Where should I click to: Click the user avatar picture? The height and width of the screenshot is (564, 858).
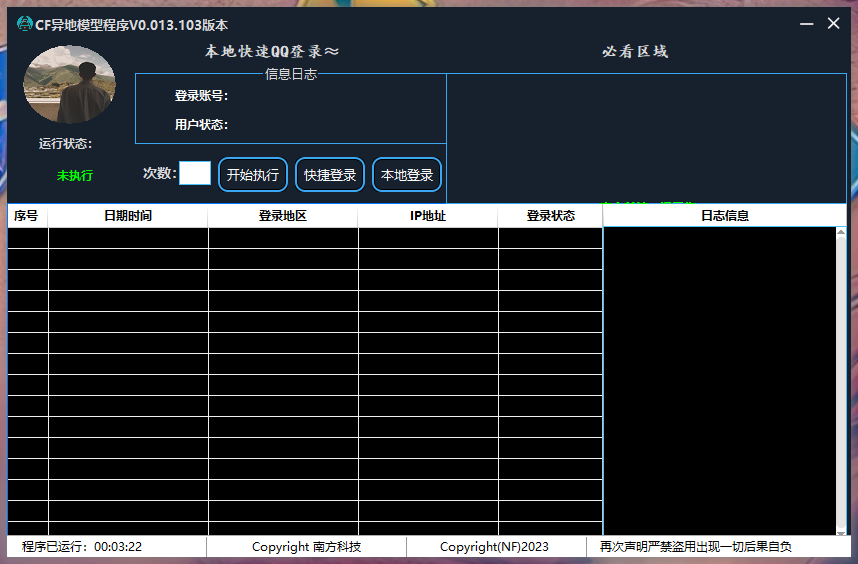click(70, 84)
